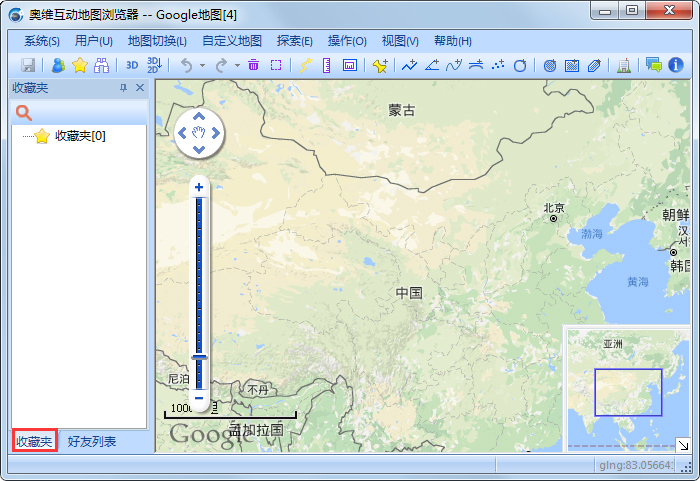Pan the map down with arrow
This screenshot has height=481, width=700.
click(199, 149)
